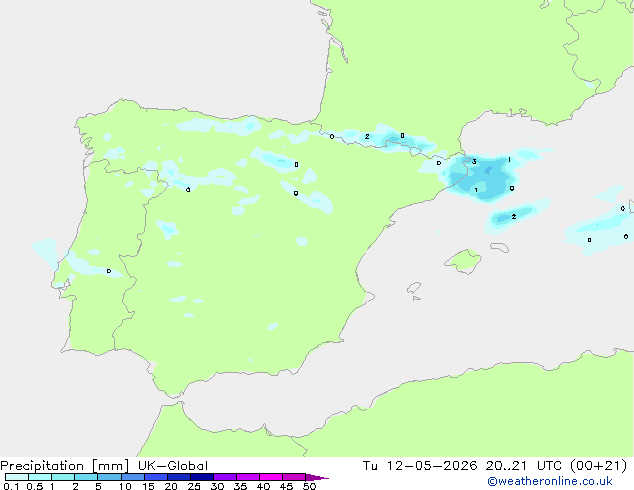Choose the 20–25 mm dark blue swatch
634x490 pixels.
(179, 477)
